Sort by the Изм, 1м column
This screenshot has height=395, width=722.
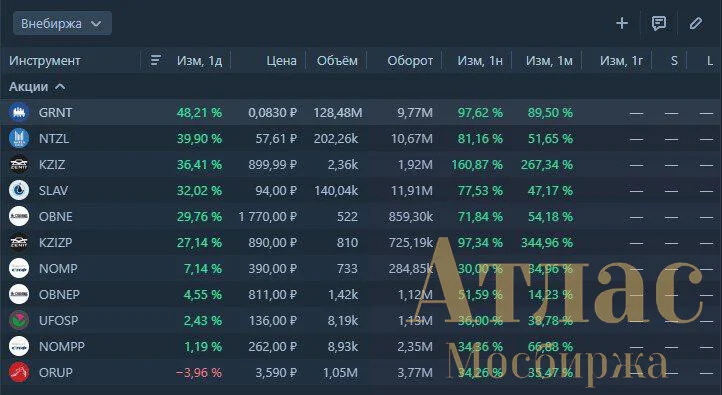[549, 61]
